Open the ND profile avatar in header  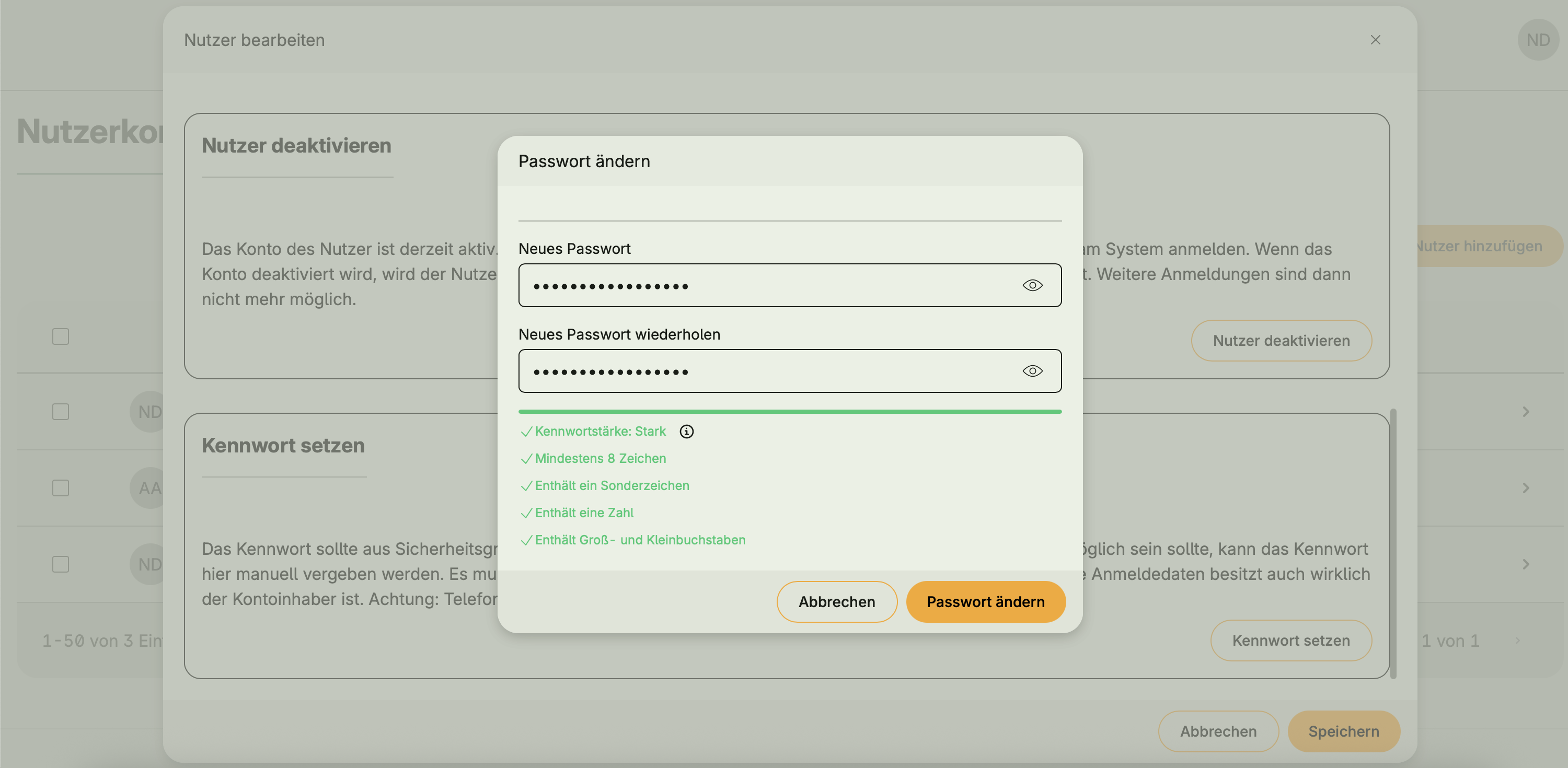point(1538,40)
